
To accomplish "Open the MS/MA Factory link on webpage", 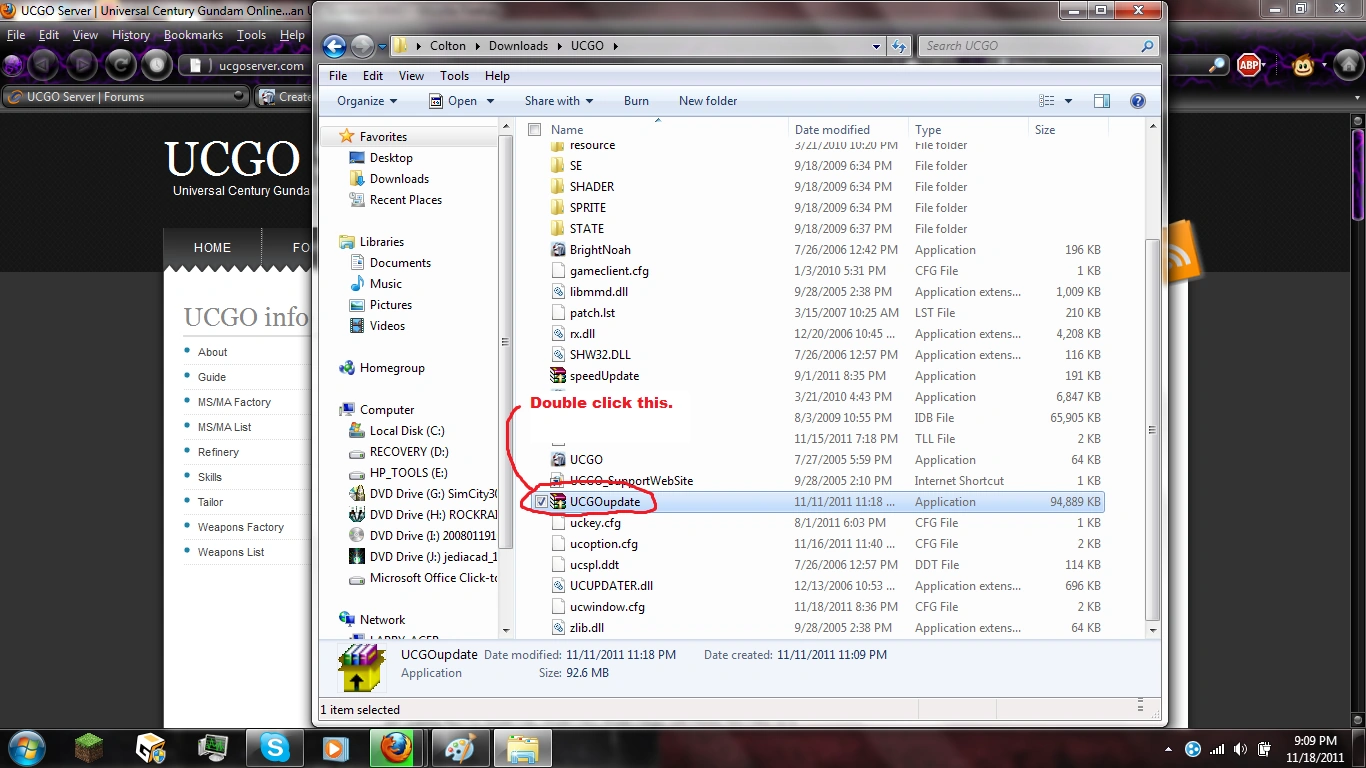I will click(x=234, y=402).
